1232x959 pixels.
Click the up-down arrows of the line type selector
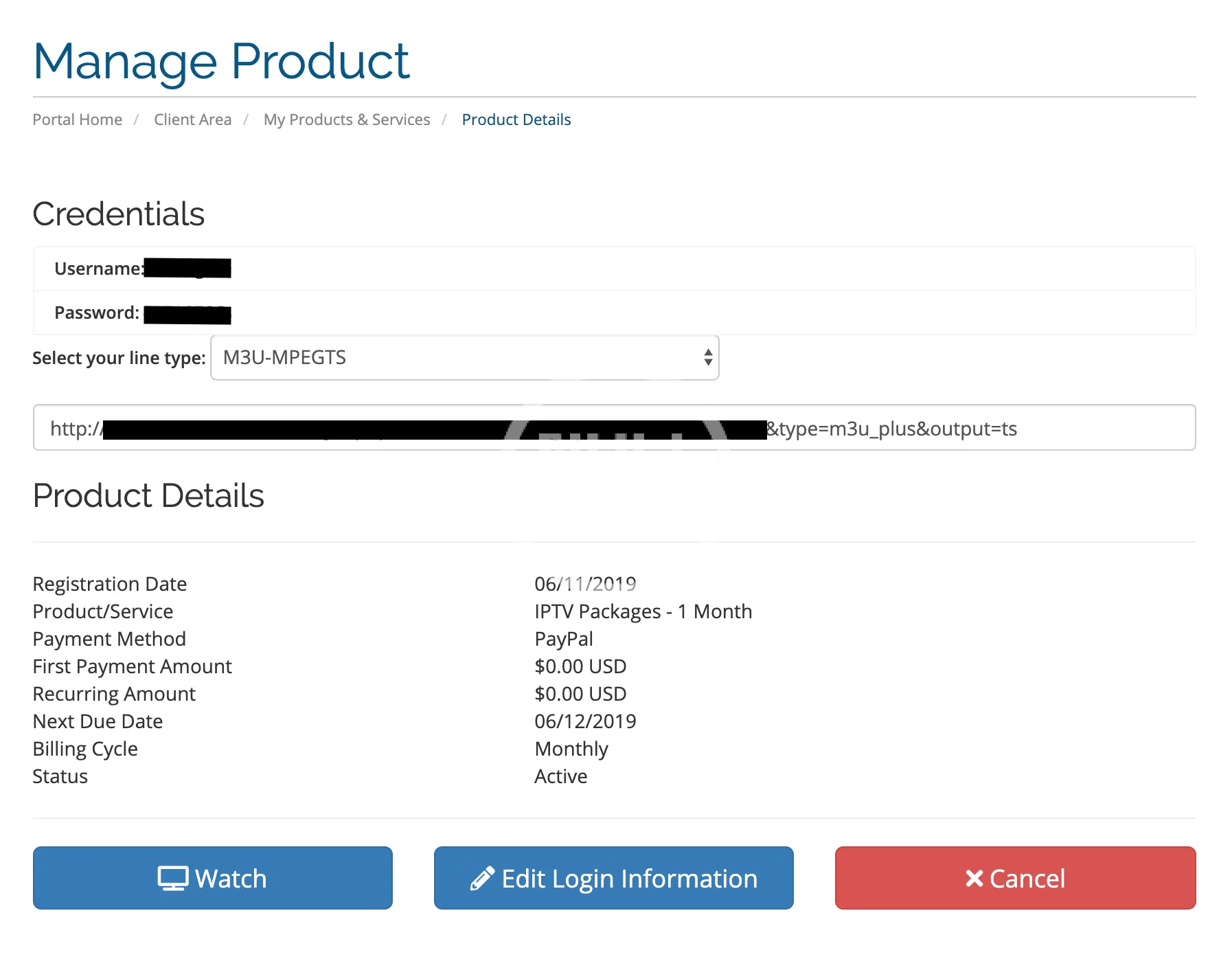point(707,357)
